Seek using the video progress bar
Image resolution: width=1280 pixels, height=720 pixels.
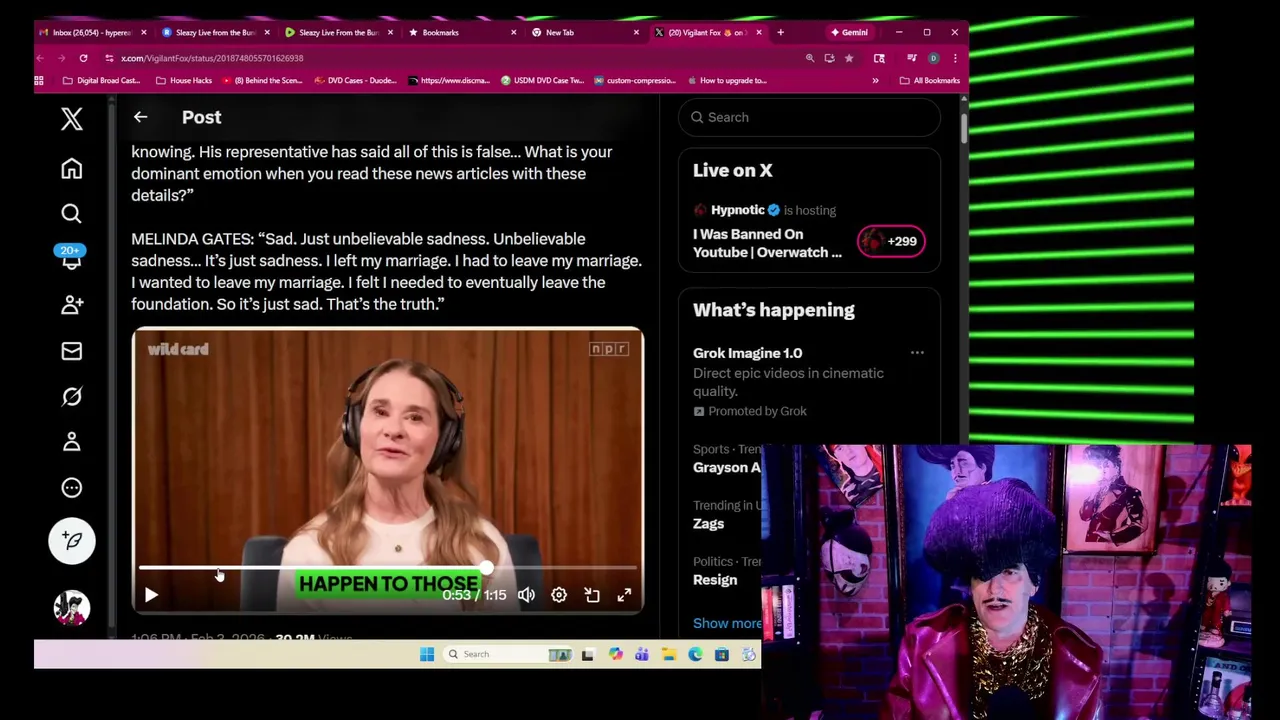pyautogui.click(x=388, y=568)
